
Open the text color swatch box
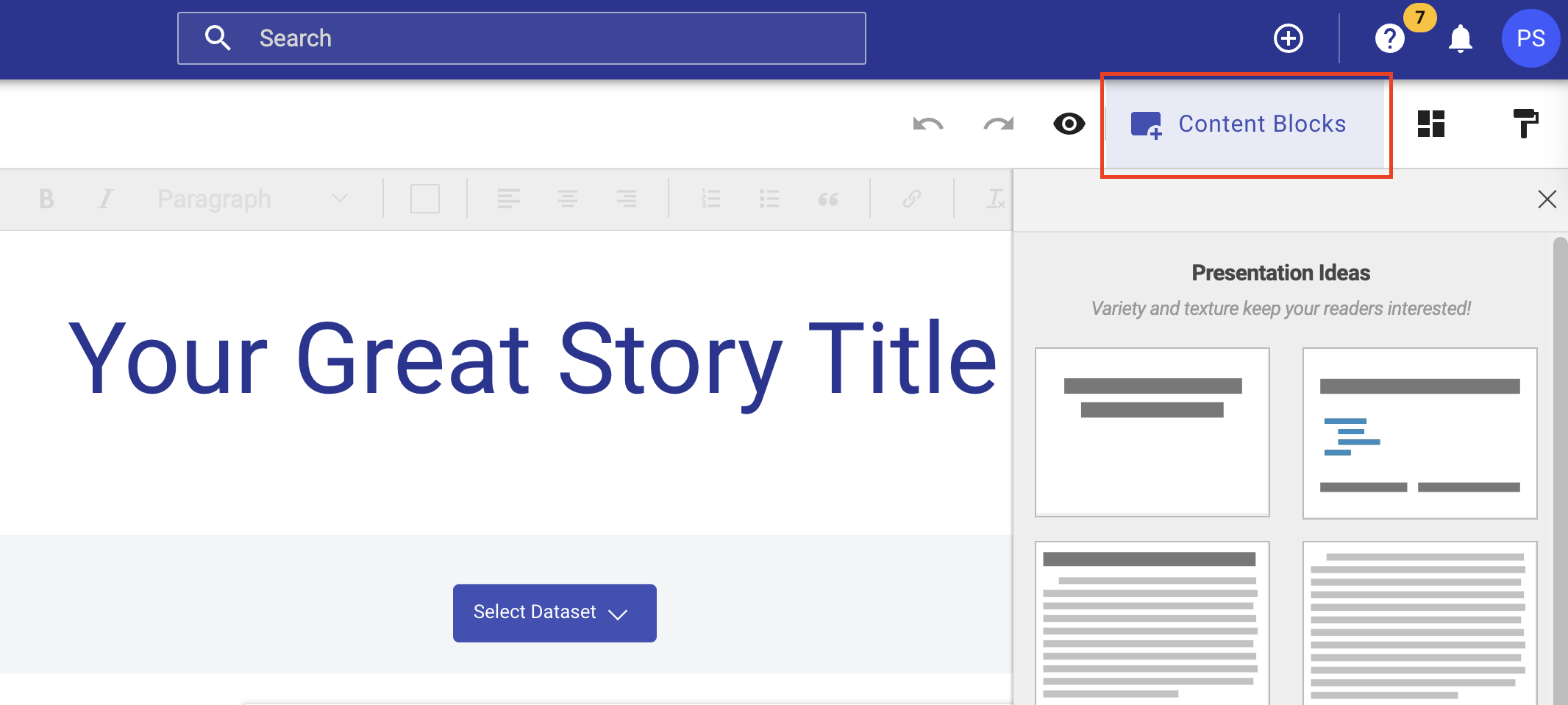click(425, 199)
